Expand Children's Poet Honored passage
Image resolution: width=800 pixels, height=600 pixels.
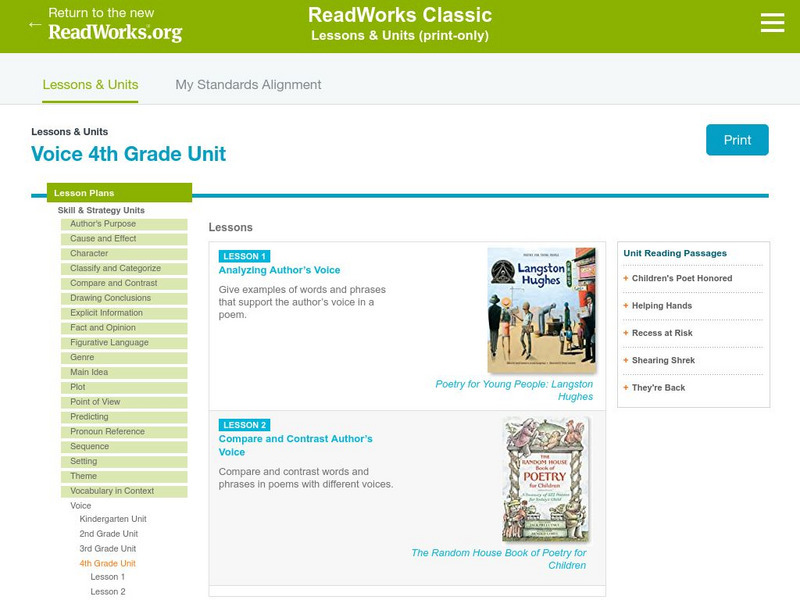click(682, 278)
